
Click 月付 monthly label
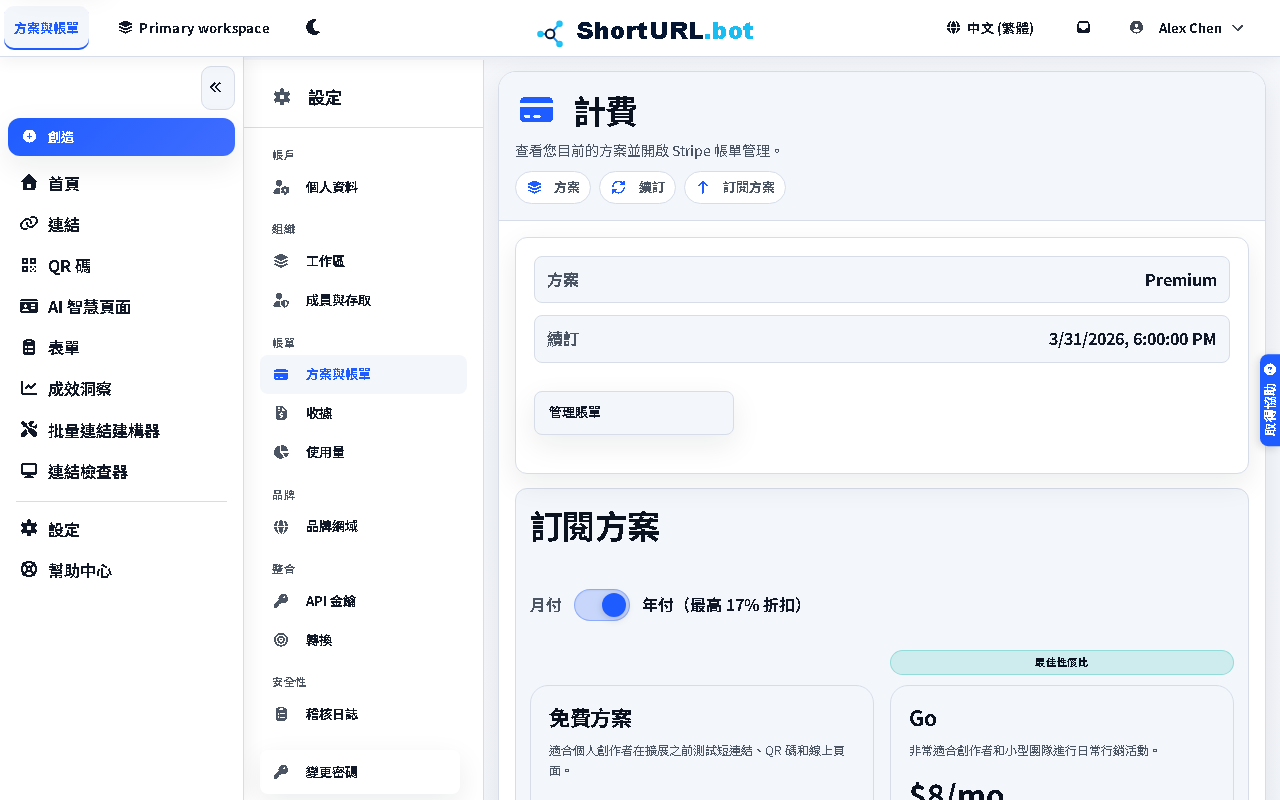click(x=546, y=605)
